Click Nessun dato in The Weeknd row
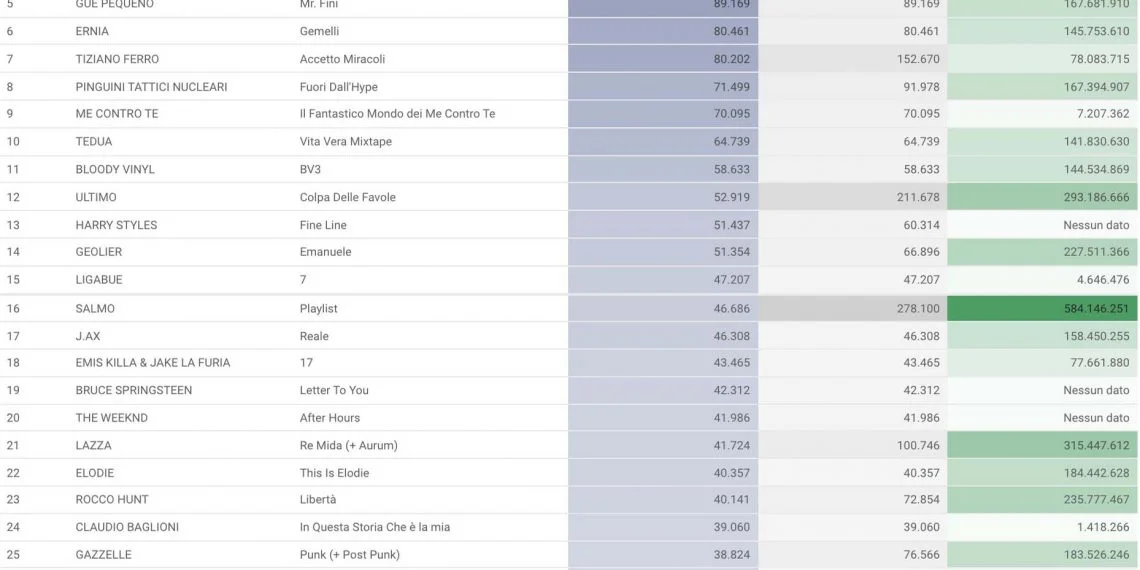Image resolution: width=1140 pixels, height=570 pixels. pyautogui.click(x=1096, y=418)
